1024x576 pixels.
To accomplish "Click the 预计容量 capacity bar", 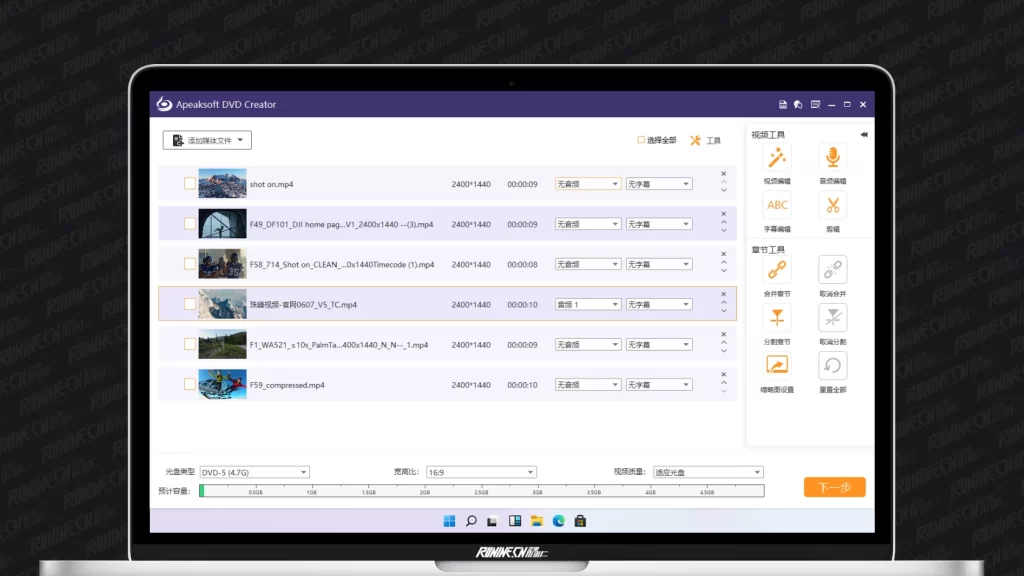I will coord(481,491).
